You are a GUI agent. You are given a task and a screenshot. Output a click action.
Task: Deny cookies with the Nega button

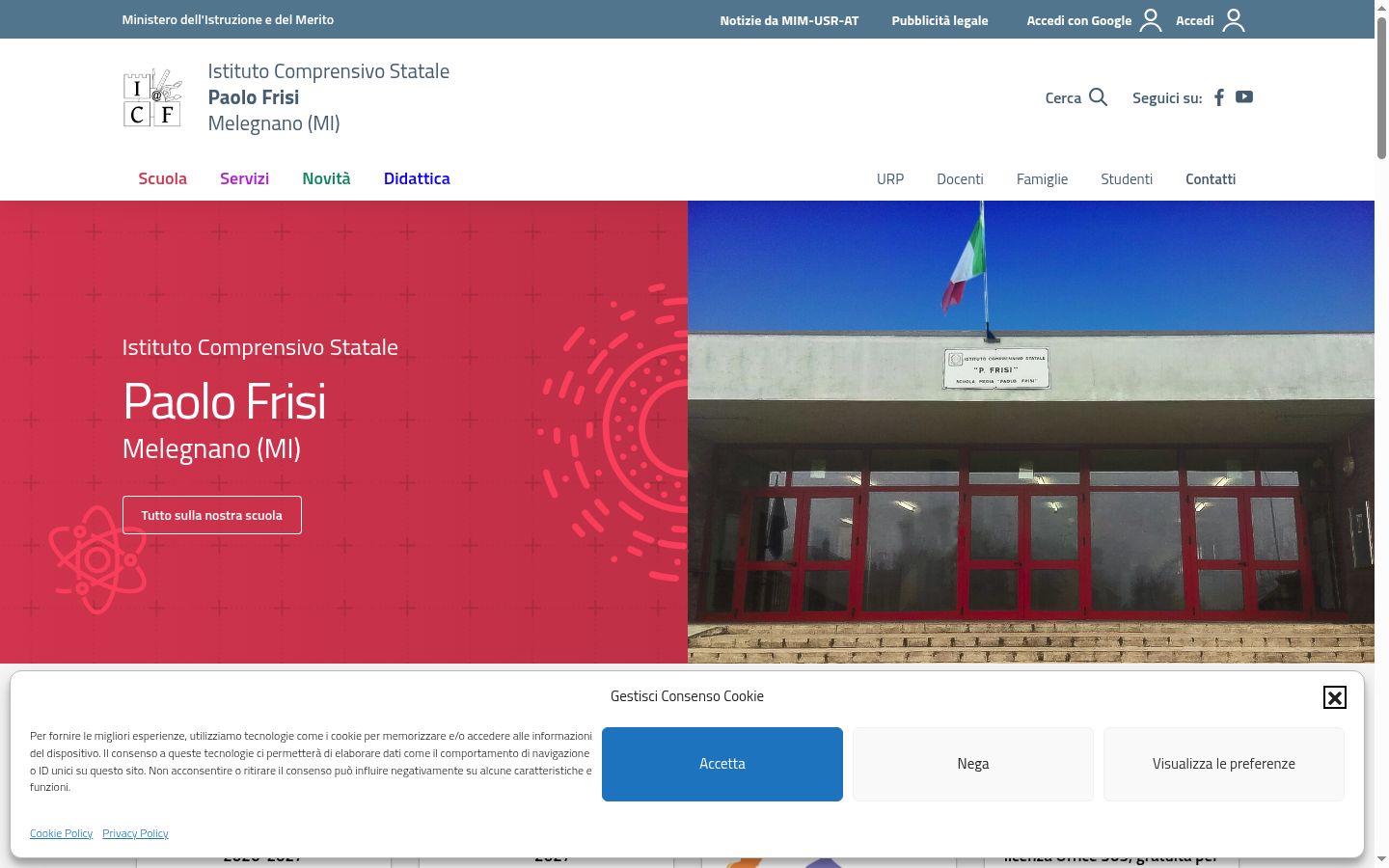pos(973,764)
